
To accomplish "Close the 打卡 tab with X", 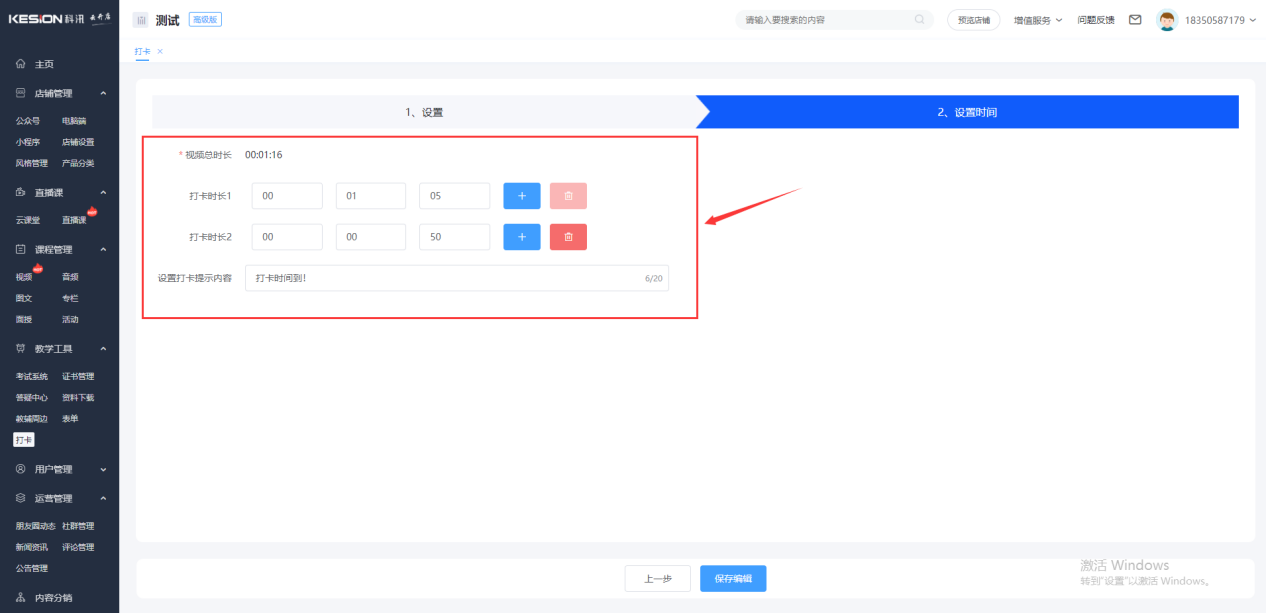I will click(160, 51).
